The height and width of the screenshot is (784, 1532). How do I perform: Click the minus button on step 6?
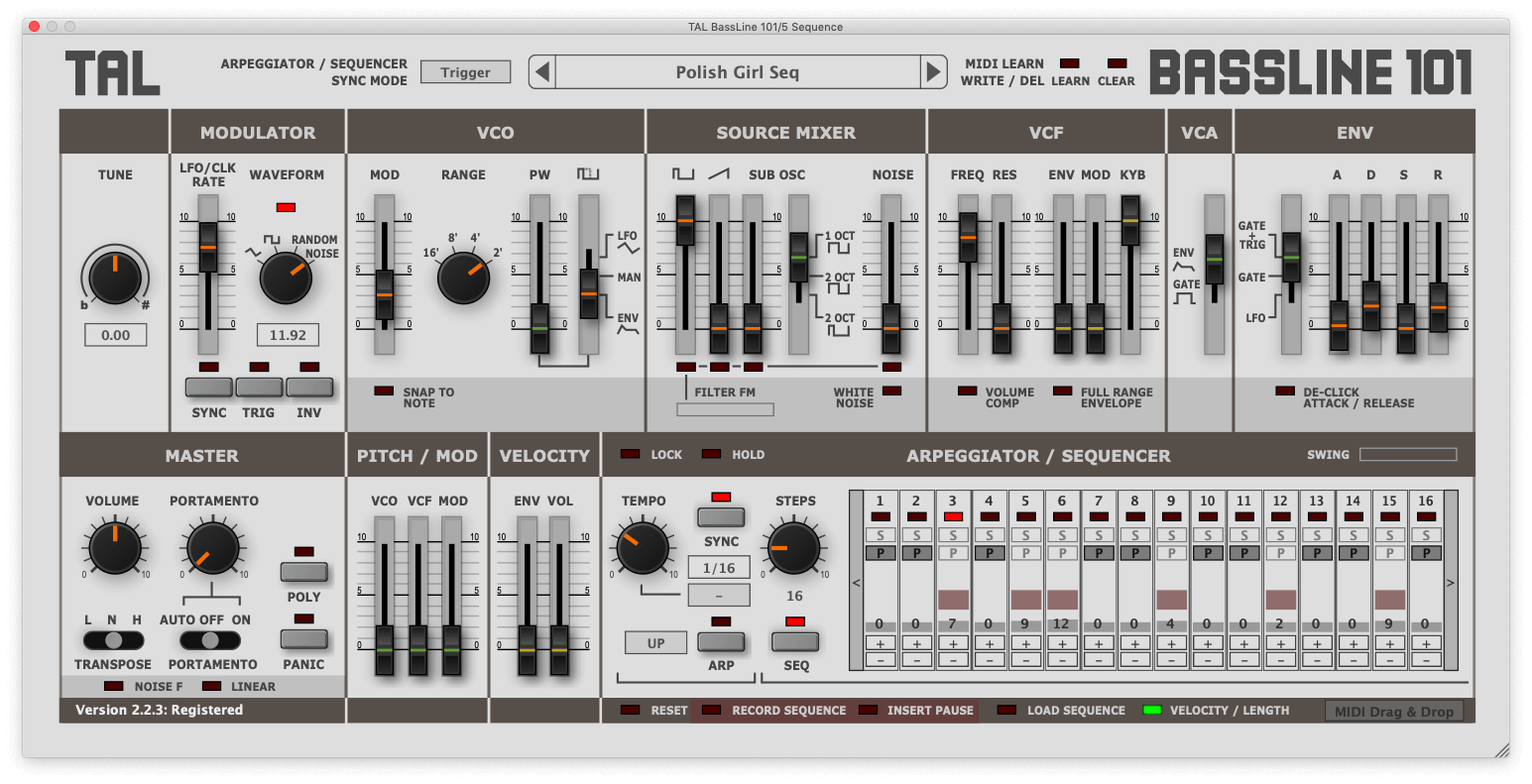1062,659
